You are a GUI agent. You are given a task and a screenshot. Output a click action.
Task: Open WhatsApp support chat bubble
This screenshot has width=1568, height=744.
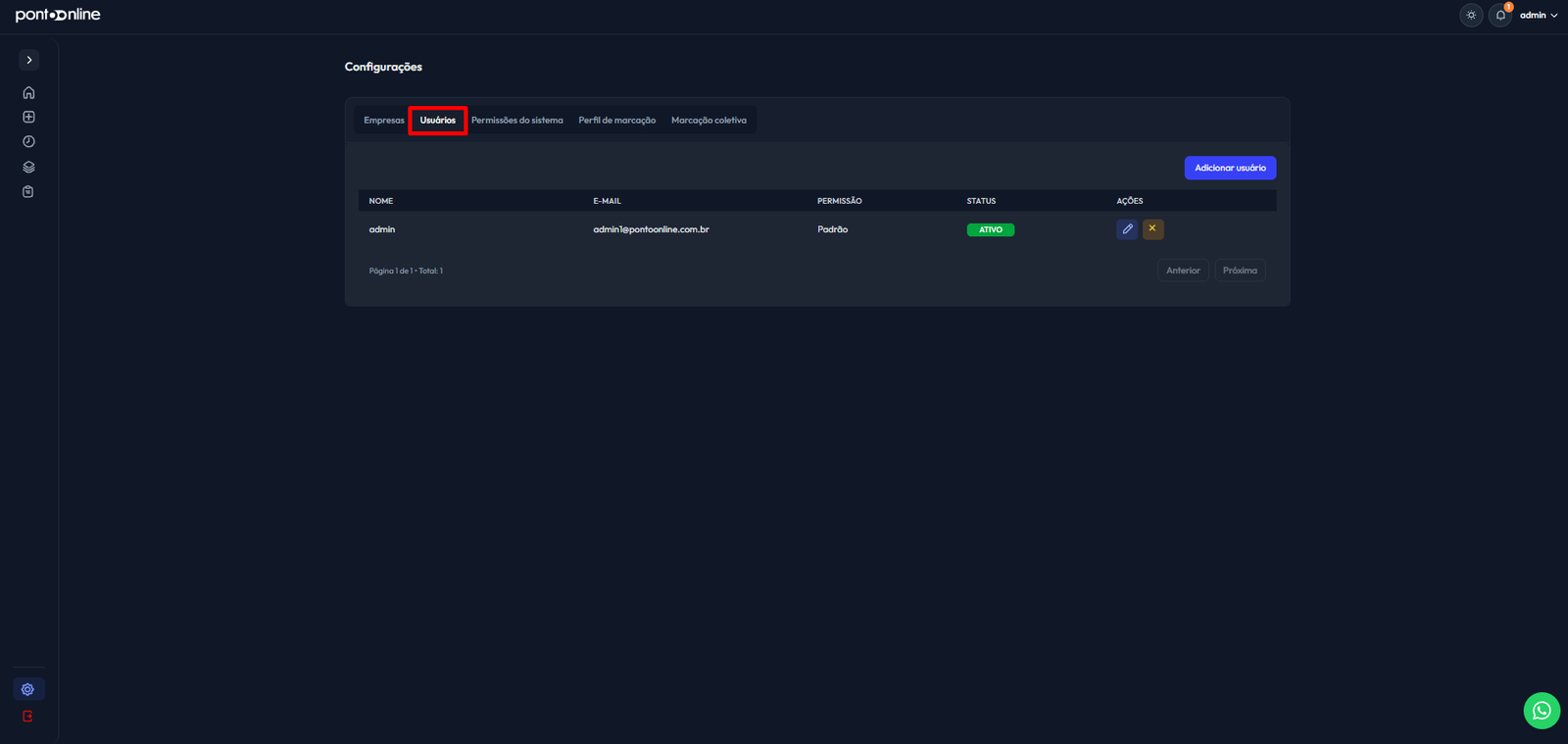point(1542,711)
